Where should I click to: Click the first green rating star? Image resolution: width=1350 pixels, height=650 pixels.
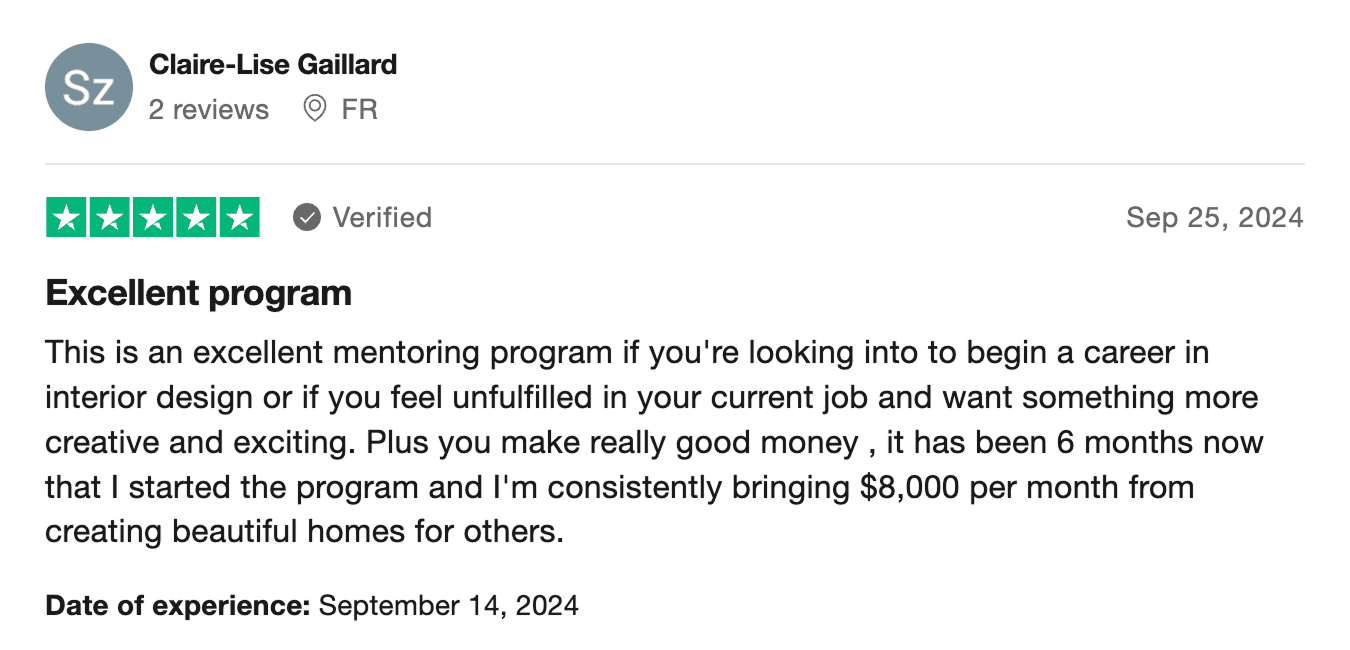(66, 218)
